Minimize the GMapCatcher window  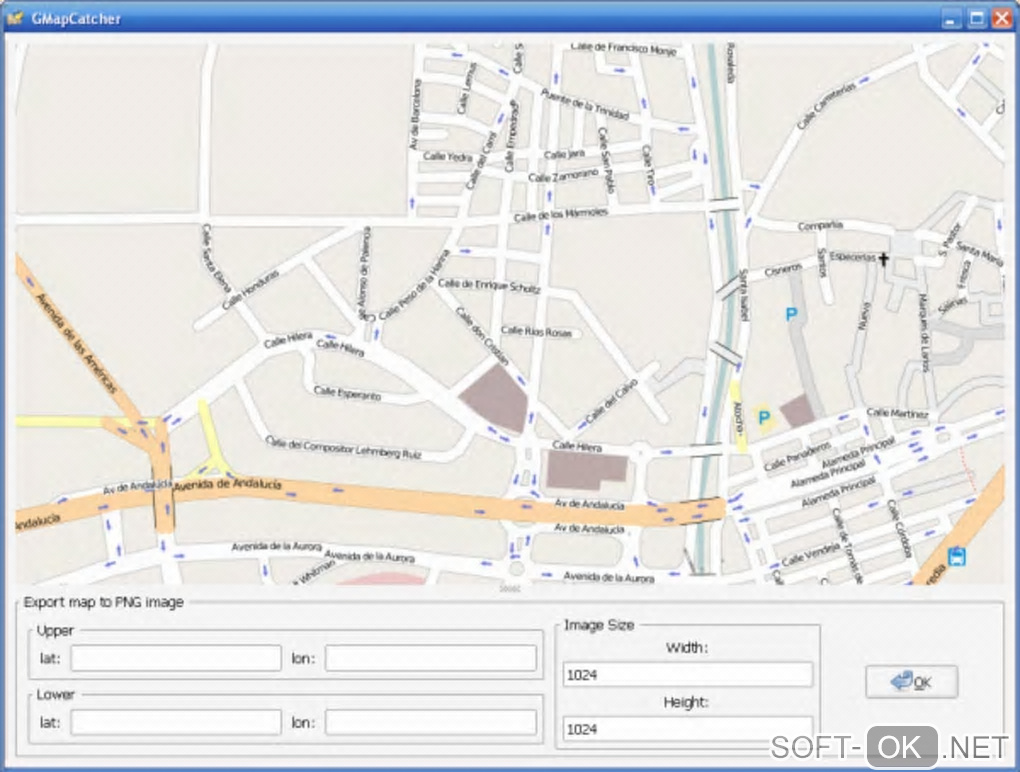point(950,18)
